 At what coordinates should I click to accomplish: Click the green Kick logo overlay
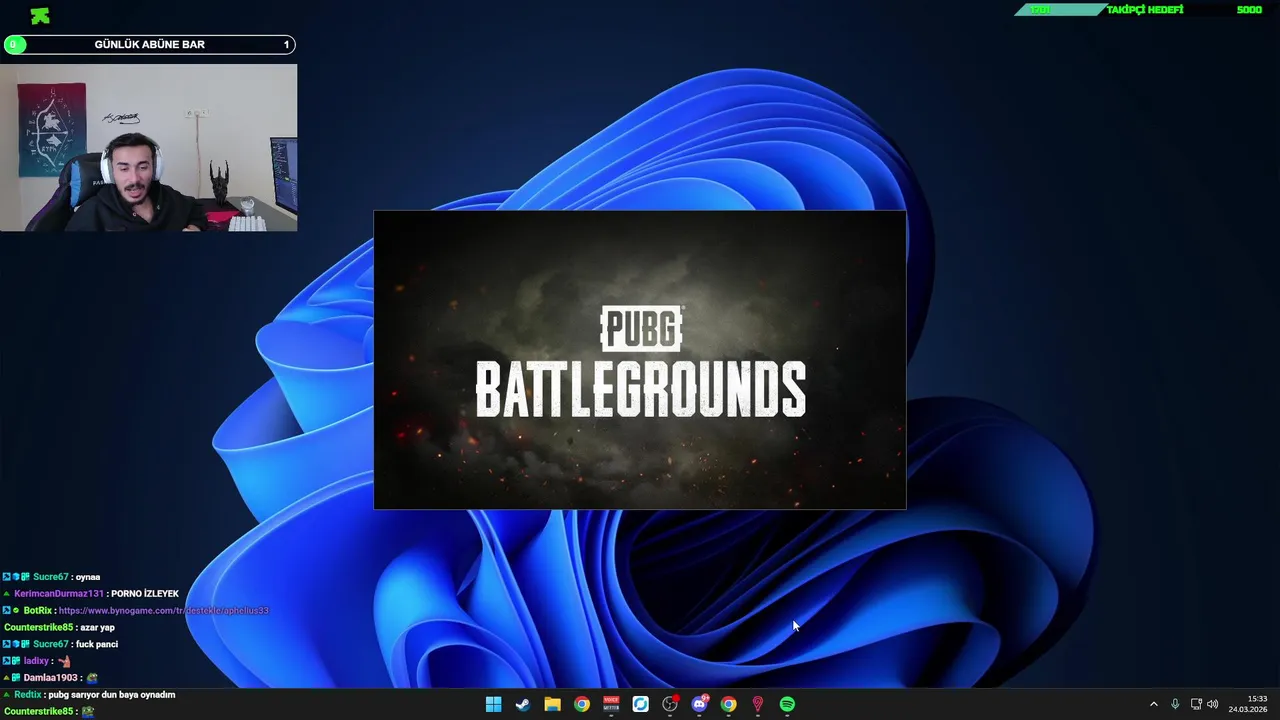point(40,16)
